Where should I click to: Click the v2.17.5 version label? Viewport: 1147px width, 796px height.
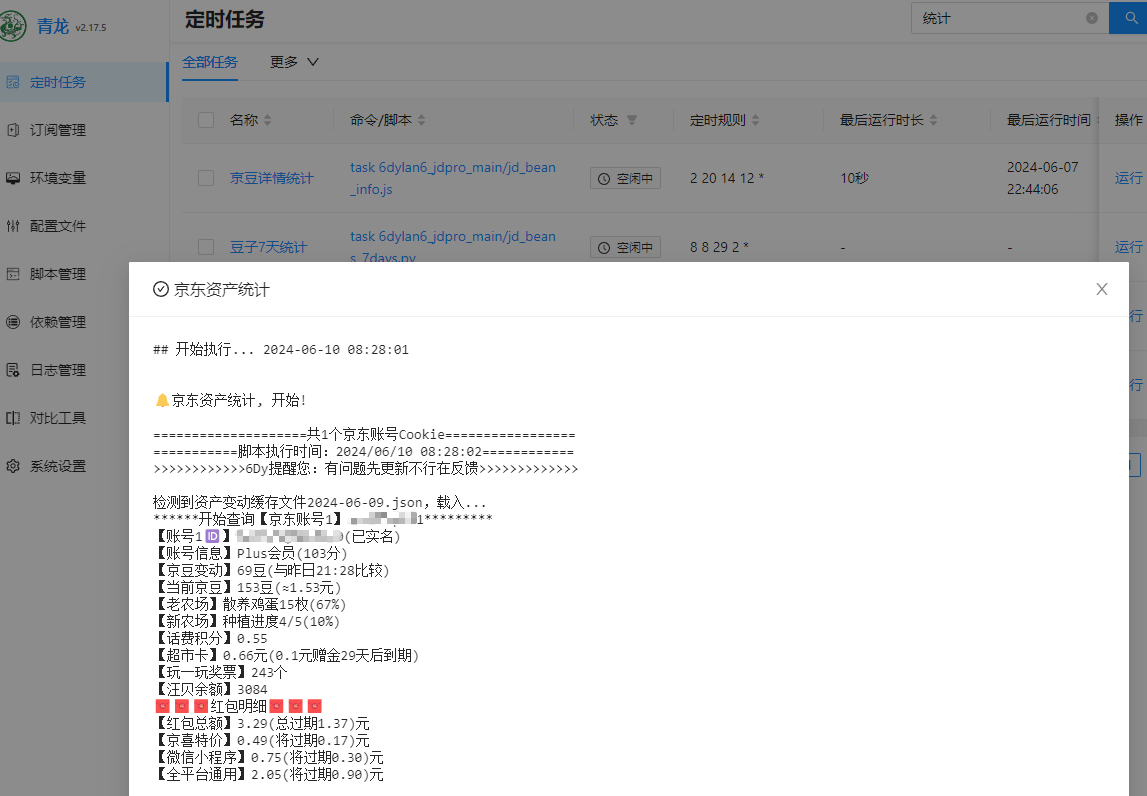point(91,28)
